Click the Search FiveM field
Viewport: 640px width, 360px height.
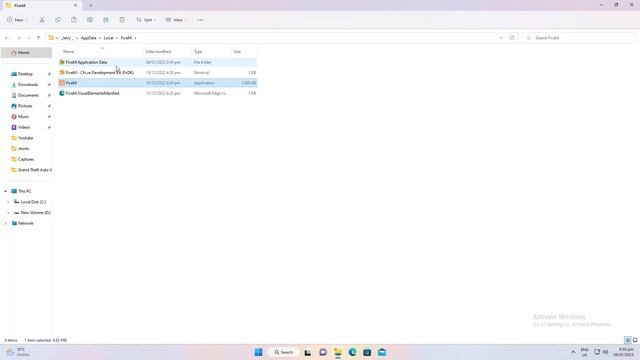[x=579, y=38]
